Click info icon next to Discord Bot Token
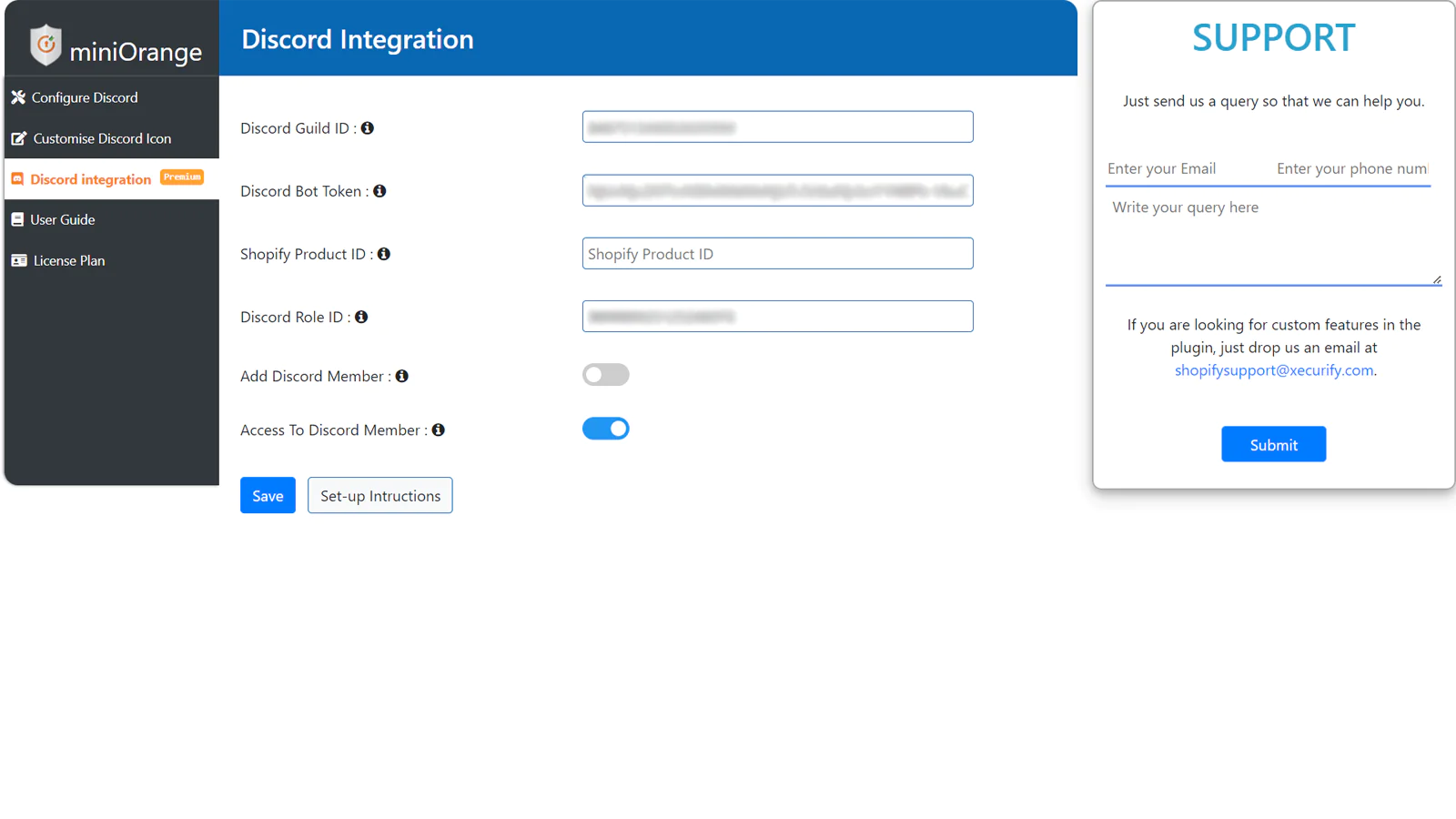This screenshot has width=1456, height=819. coord(379,191)
